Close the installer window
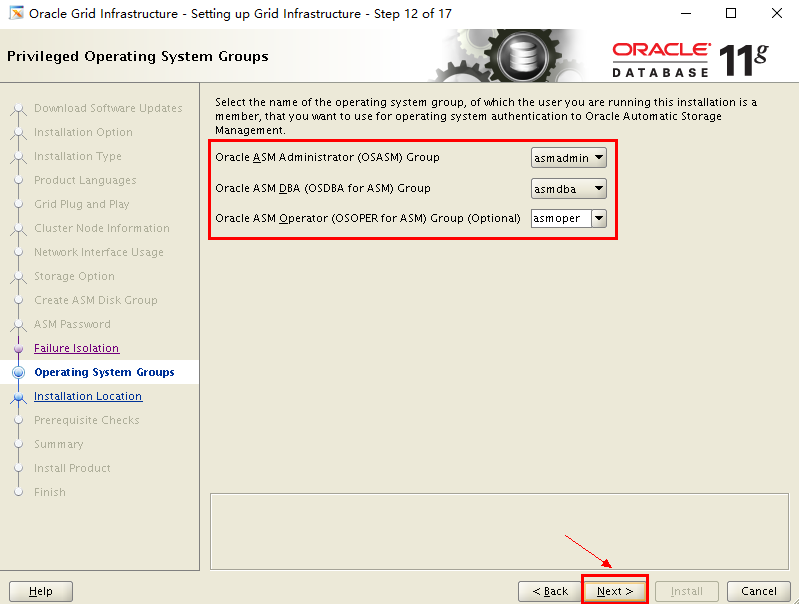 [x=777, y=13]
